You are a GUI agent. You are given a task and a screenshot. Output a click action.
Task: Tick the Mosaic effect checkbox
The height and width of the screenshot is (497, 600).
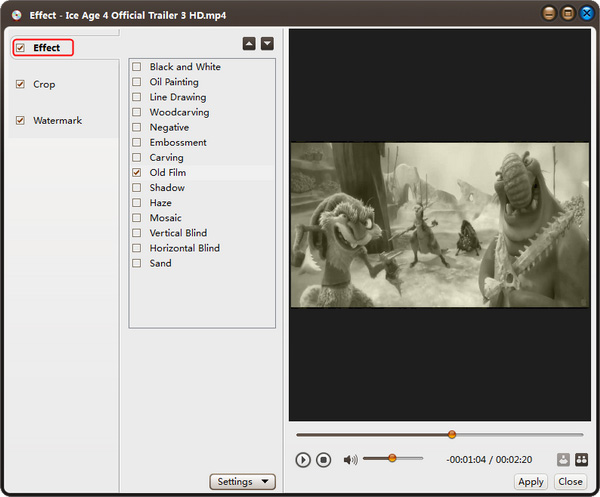137,218
